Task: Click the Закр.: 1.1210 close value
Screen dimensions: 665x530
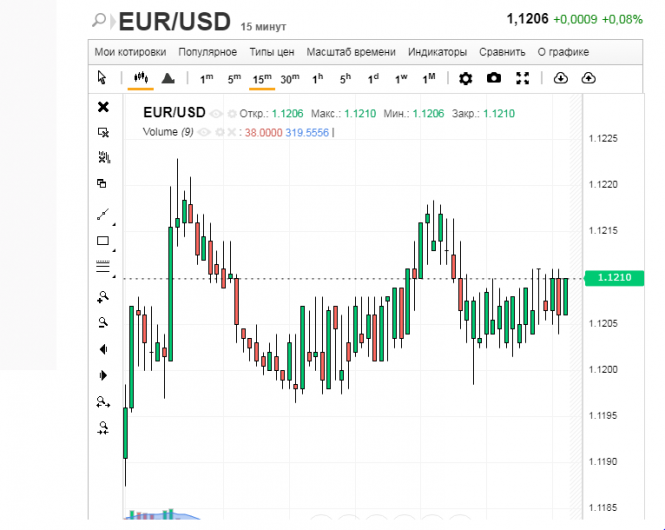Action: pos(483,114)
